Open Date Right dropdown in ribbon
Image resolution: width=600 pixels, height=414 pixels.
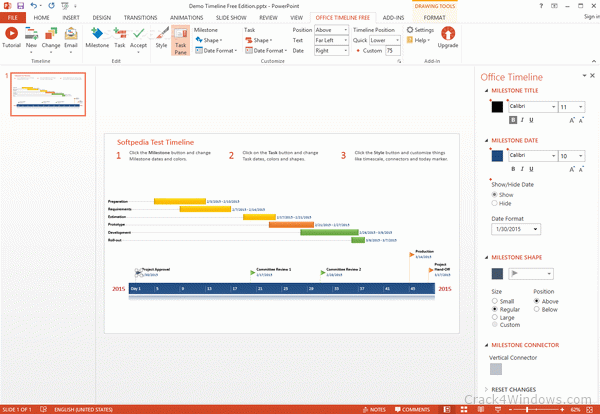coord(331,51)
